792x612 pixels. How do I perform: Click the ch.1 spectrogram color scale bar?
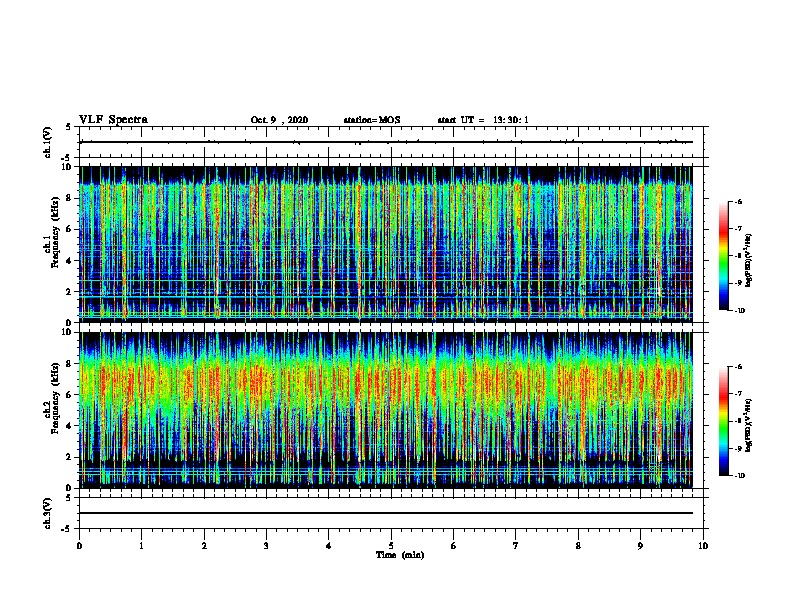click(724, 256)
